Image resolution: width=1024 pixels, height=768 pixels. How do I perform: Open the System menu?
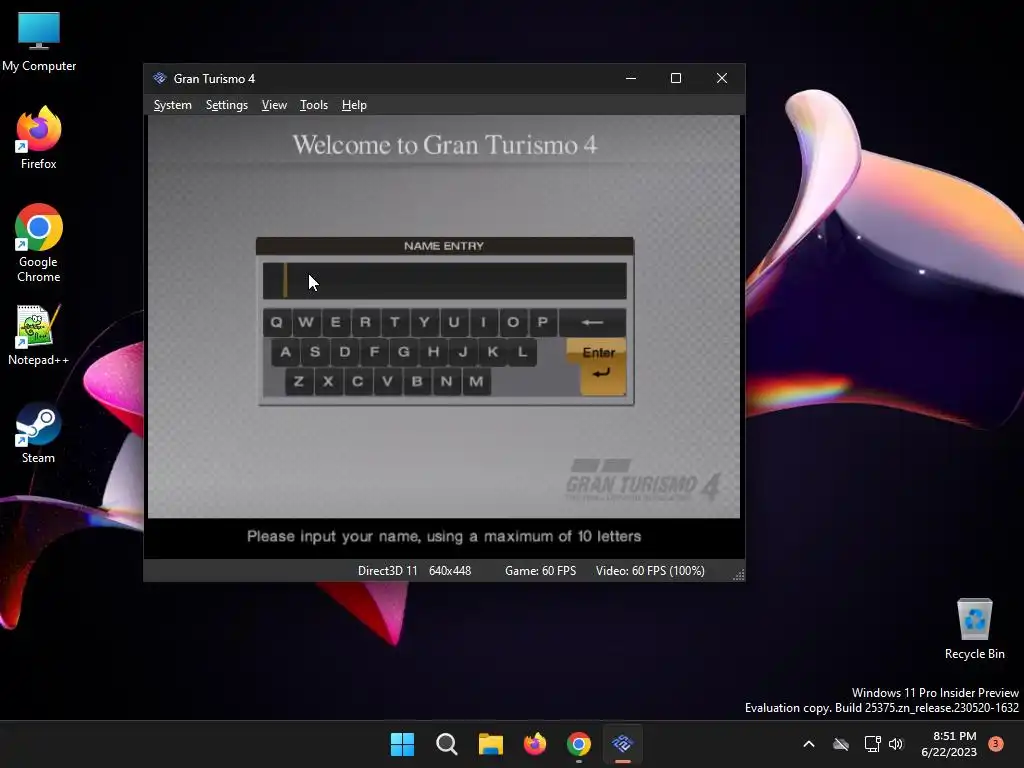[172, 104]
